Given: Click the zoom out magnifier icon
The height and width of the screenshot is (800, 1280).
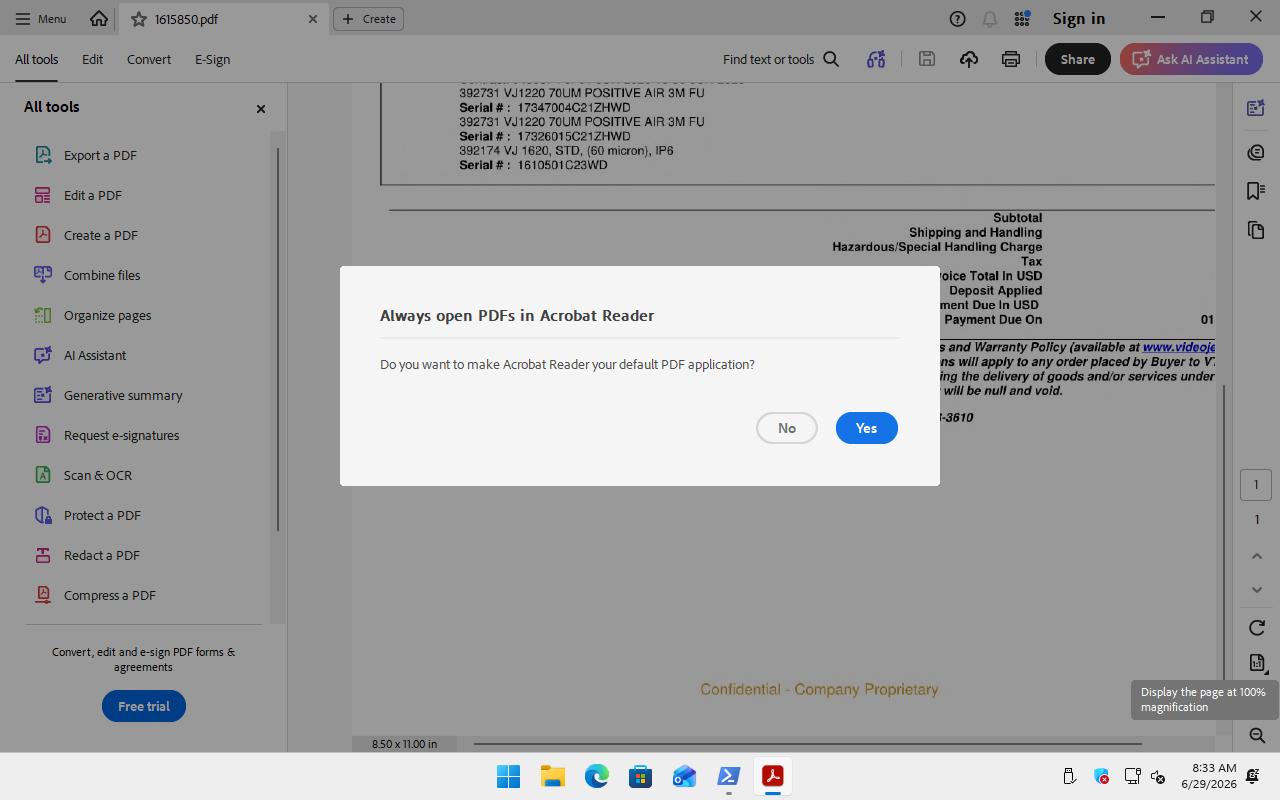Looking at the screenshot, I should pyautogui.click(x=1257, y=736).
